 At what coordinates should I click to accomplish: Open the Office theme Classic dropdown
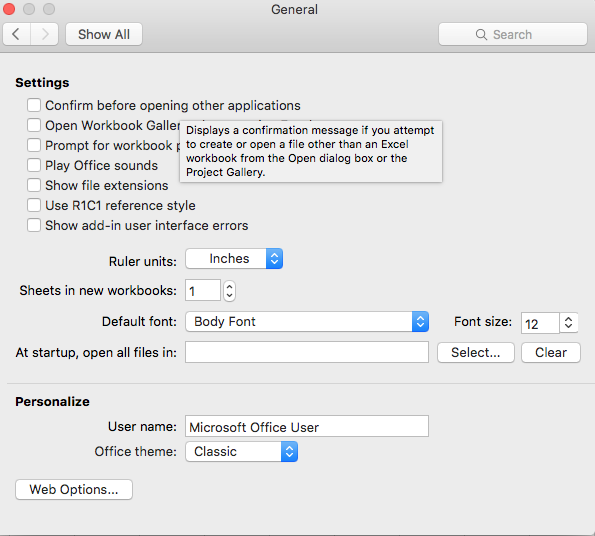tap(242, 451)
